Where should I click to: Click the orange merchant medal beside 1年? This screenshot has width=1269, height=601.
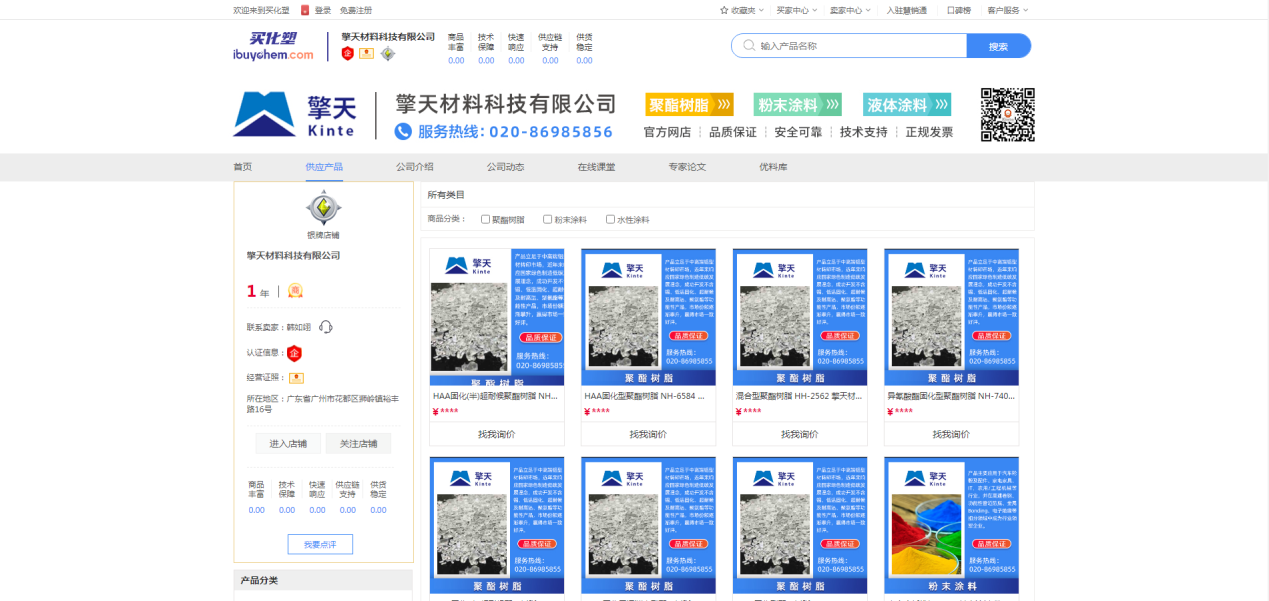coord(295,291)
